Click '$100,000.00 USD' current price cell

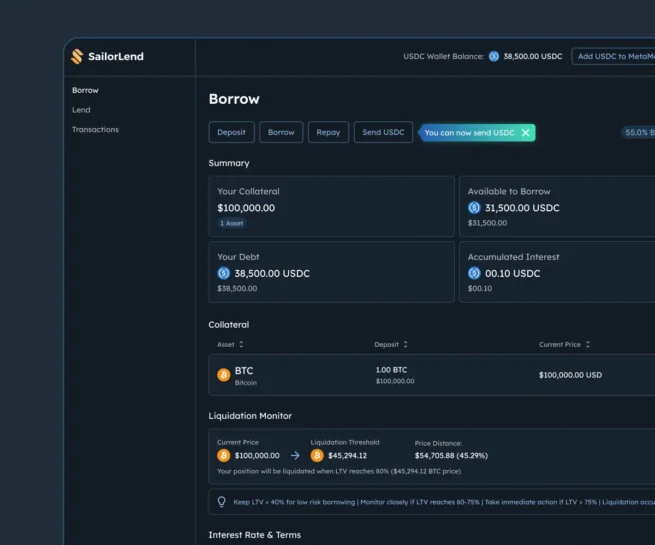click(x=570, y=375)
